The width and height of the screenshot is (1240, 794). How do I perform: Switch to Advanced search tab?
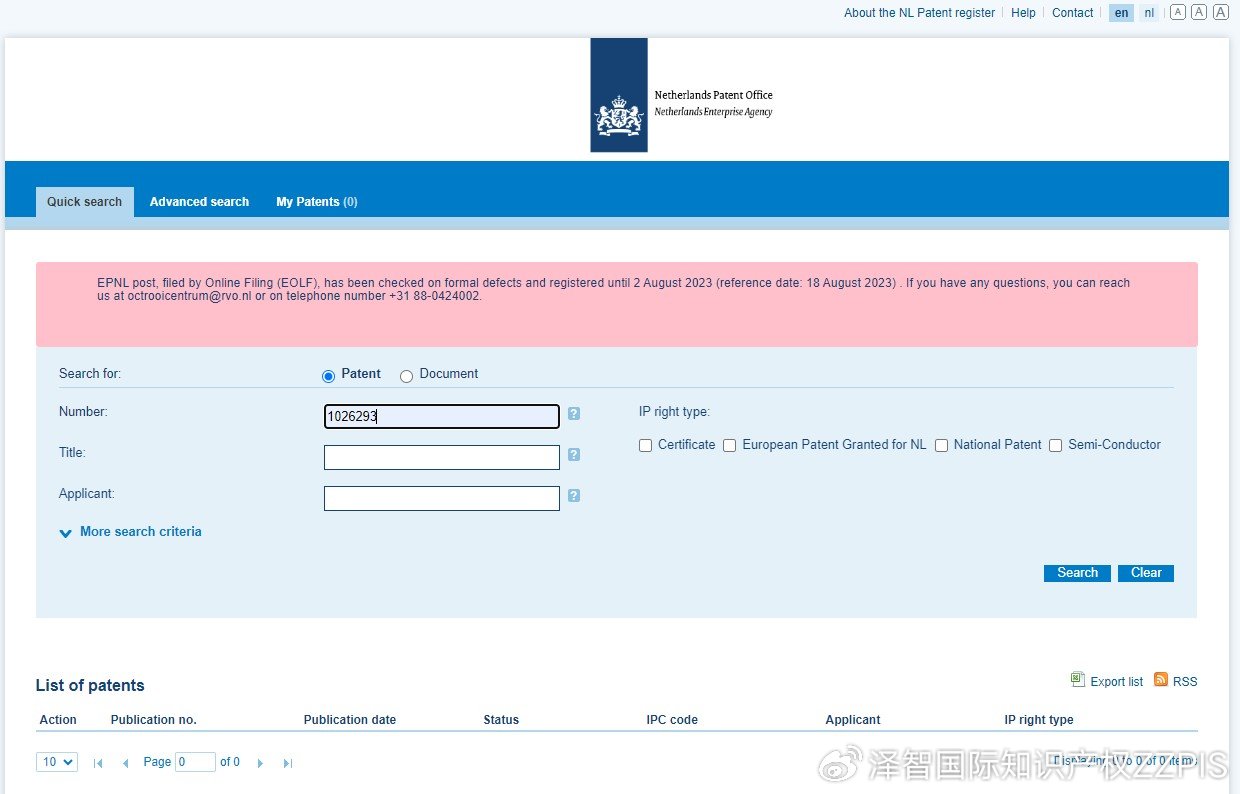pyautogui.click(x=199, y=202)
